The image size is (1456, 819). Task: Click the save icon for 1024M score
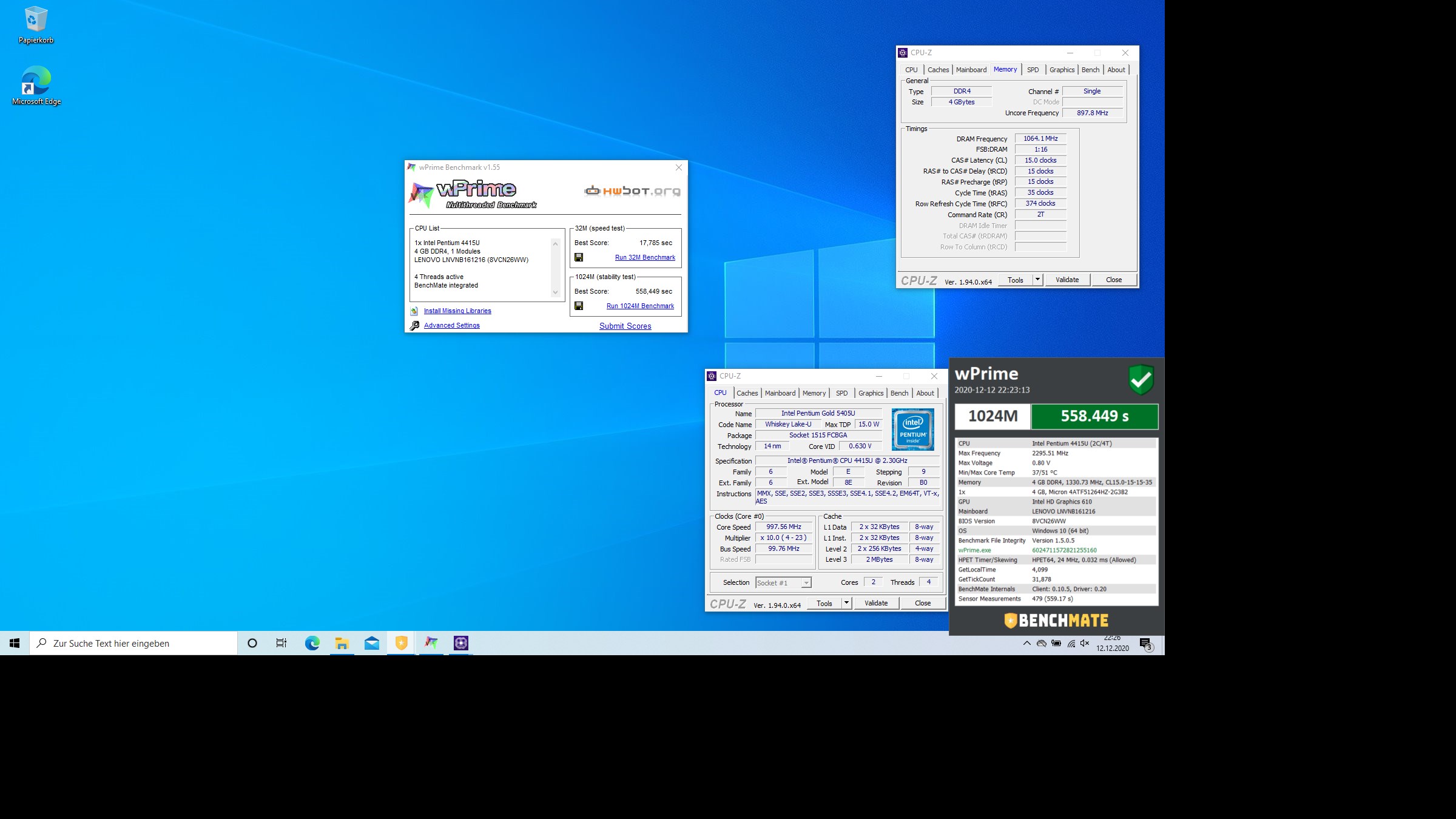pos(579,306)
